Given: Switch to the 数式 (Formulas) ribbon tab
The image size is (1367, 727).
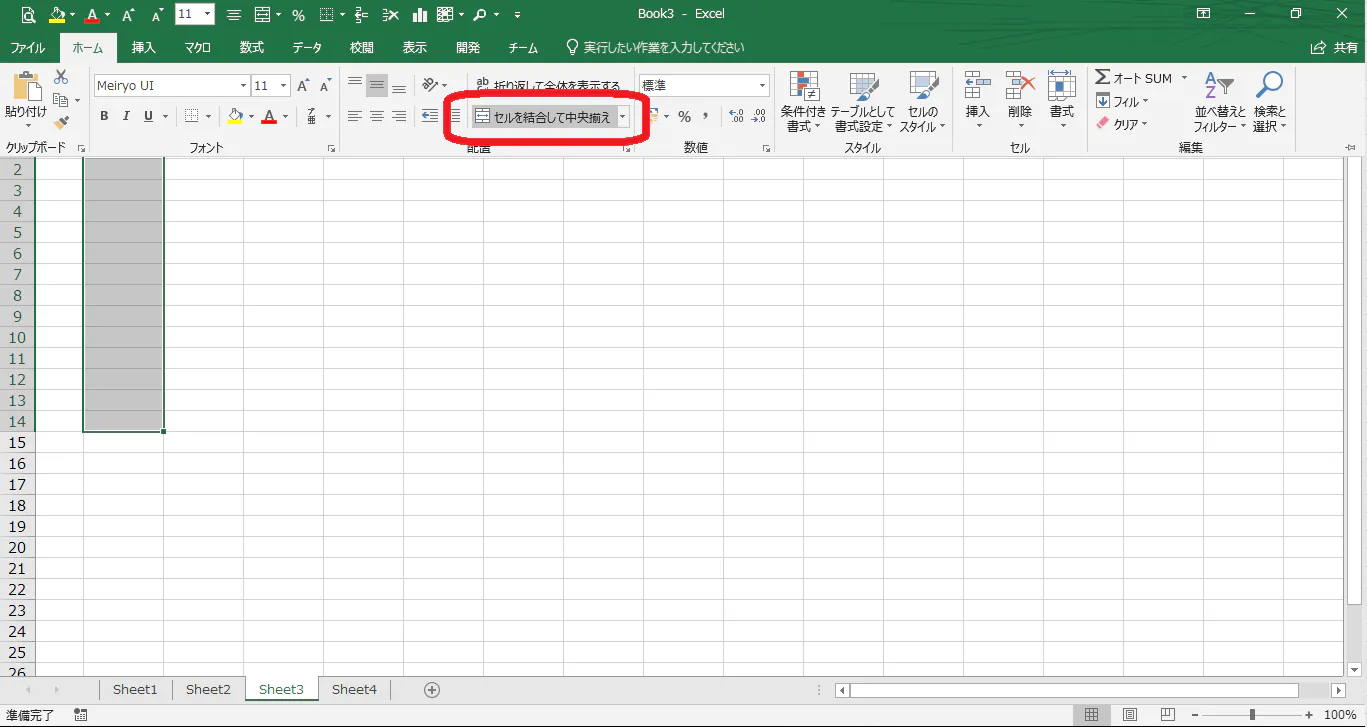Looking at the screenshot, I should (x=251, y=48).
